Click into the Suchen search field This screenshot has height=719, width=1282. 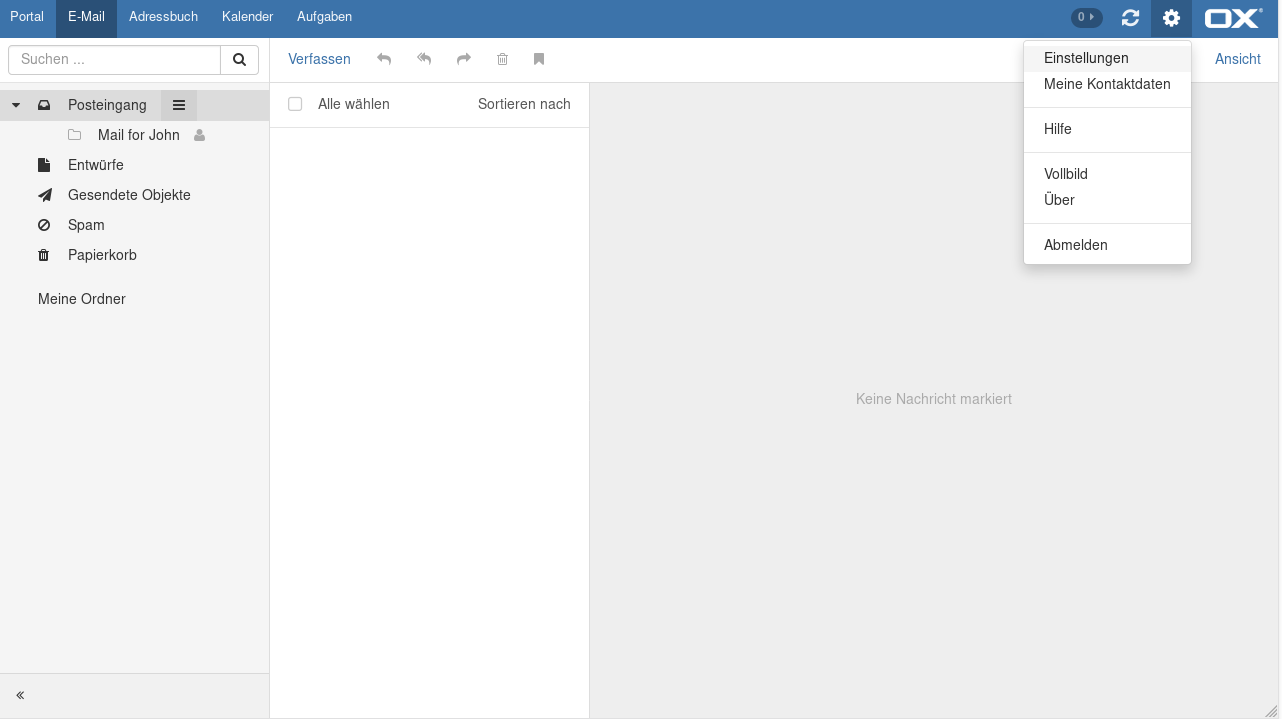click(x=115, y=60)
